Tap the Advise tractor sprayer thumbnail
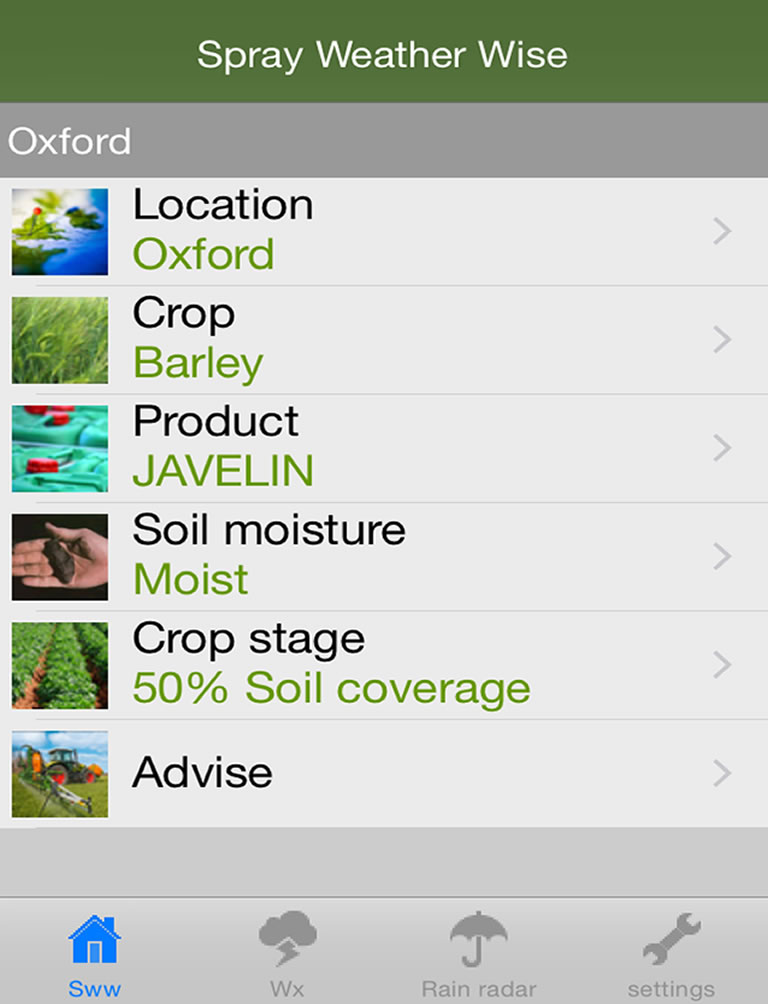 tap(60, 774)
